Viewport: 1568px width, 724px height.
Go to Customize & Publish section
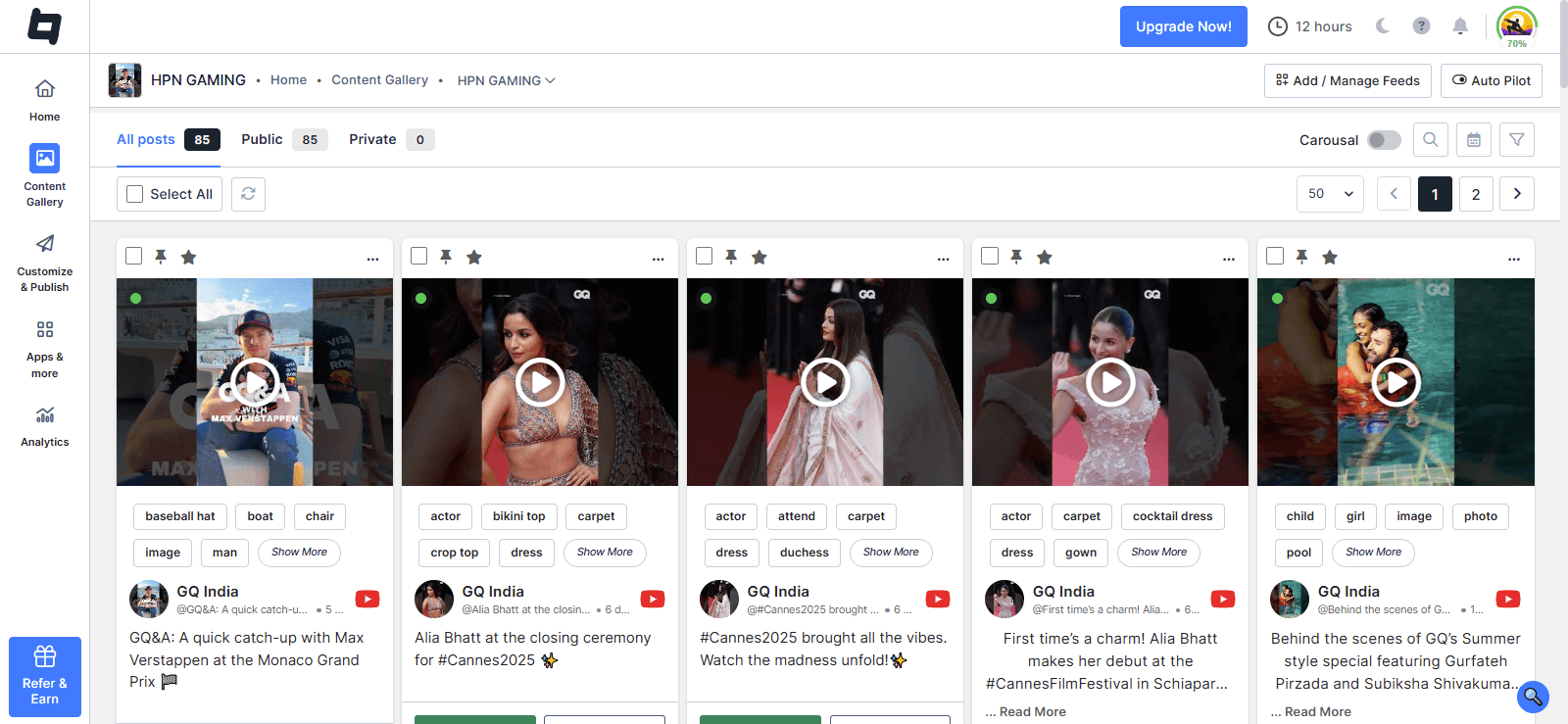(x=44, y=263)
